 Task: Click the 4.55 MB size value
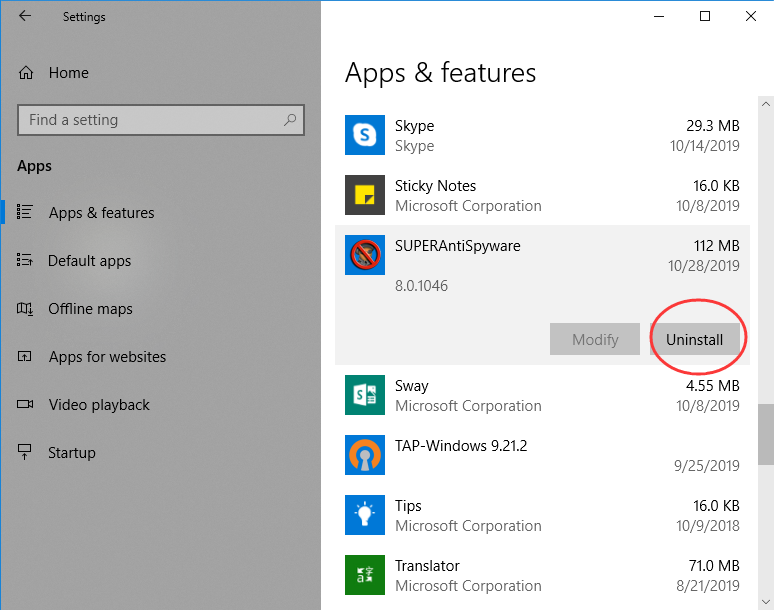(712, 385)
